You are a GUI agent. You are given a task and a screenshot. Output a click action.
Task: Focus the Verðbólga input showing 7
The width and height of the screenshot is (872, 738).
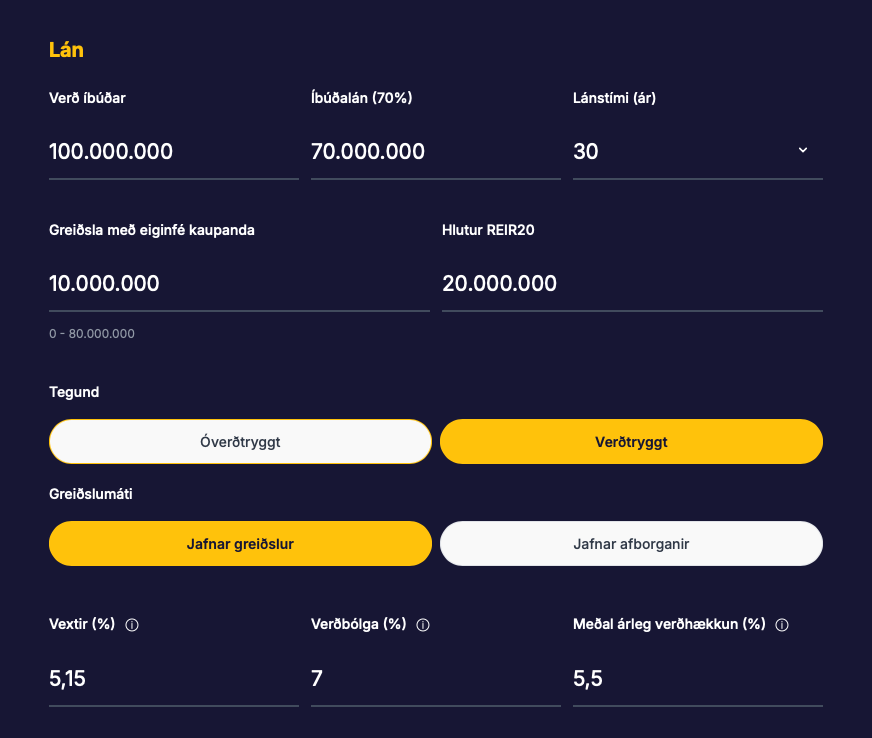click(x=435, y=680)
